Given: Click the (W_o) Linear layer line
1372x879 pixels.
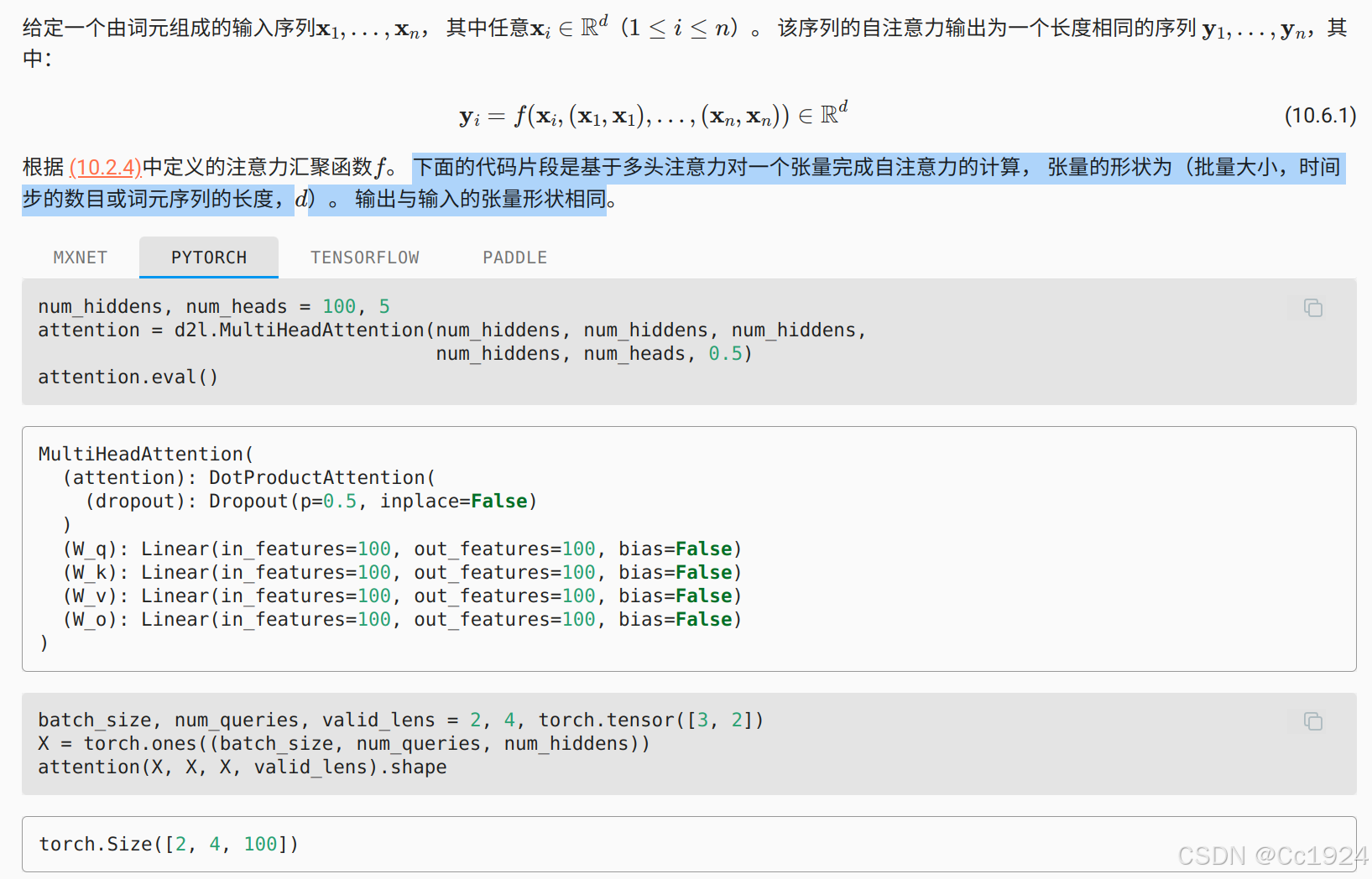Looking at the screenshot, I should [x=403, y=619].
